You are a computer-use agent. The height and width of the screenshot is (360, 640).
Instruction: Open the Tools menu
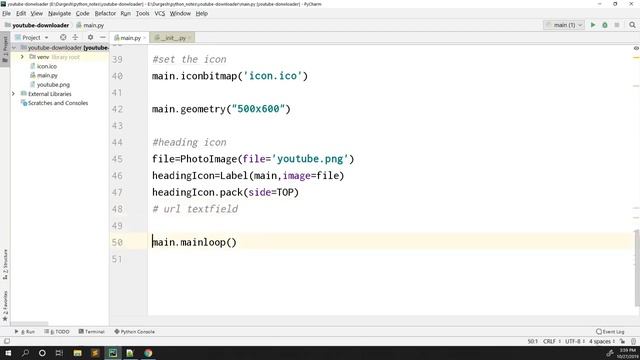pyautogui.click(x=142, y=13)
